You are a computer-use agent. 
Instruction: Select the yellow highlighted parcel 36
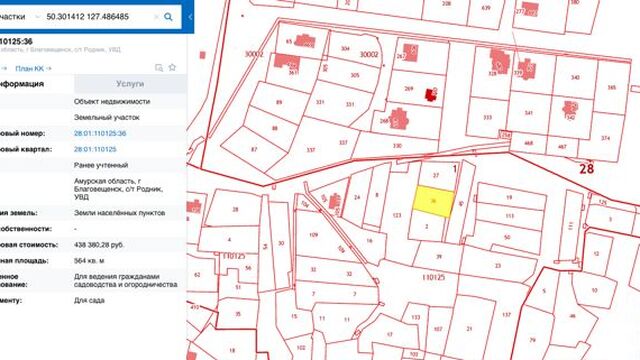coord(433,202)
